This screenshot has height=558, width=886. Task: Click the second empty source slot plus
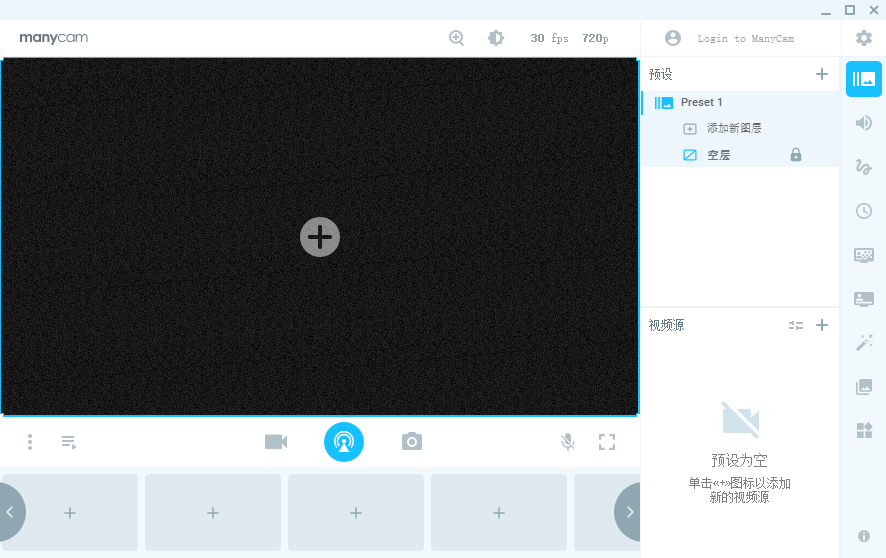[x=213, y=513]
